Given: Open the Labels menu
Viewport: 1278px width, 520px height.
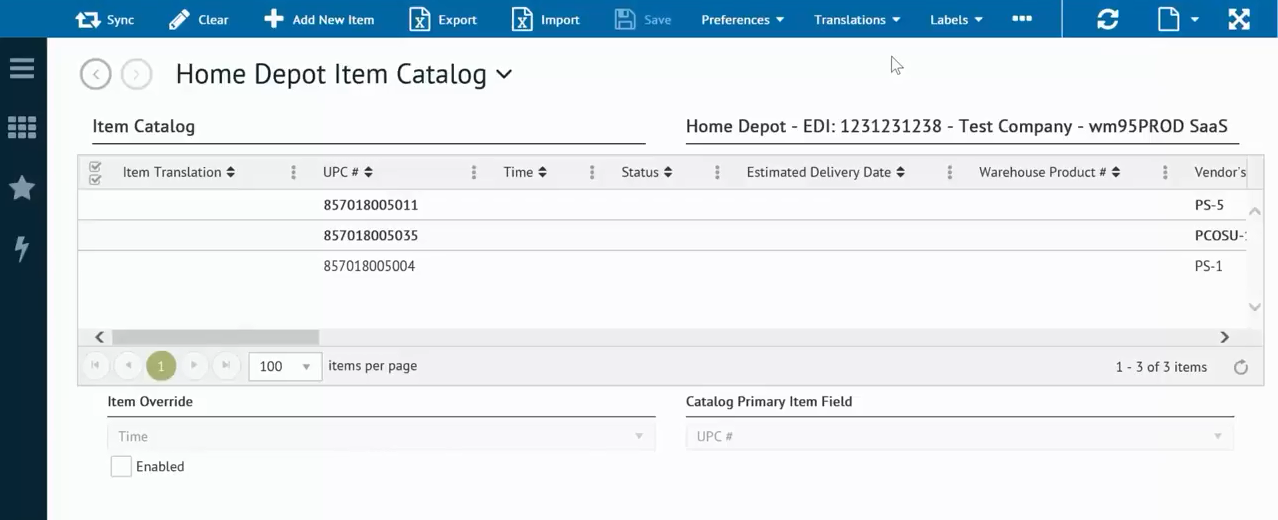Looking at the screenshot, I should (956, 19).
